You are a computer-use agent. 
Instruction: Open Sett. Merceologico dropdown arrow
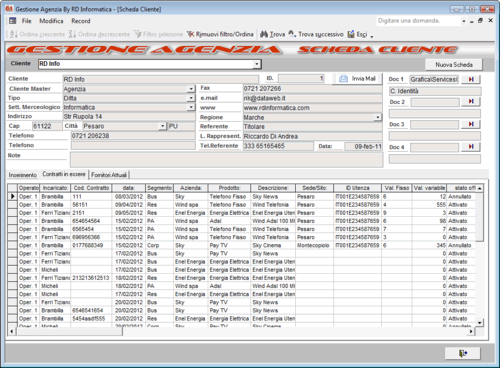click(x=191, y=107)
